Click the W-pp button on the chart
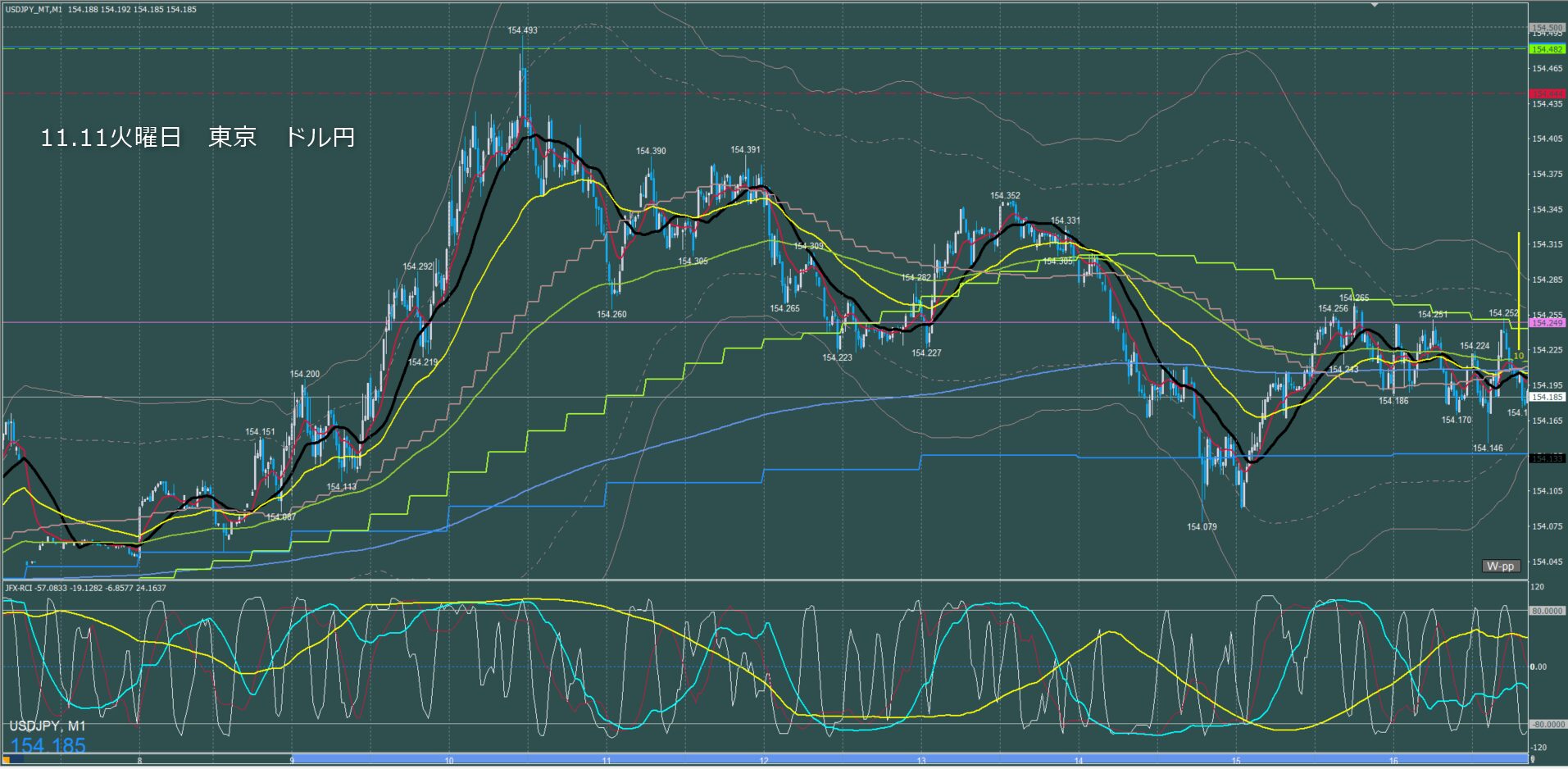The width and height of the screenshot is (1568, 769). [1500, 566]
